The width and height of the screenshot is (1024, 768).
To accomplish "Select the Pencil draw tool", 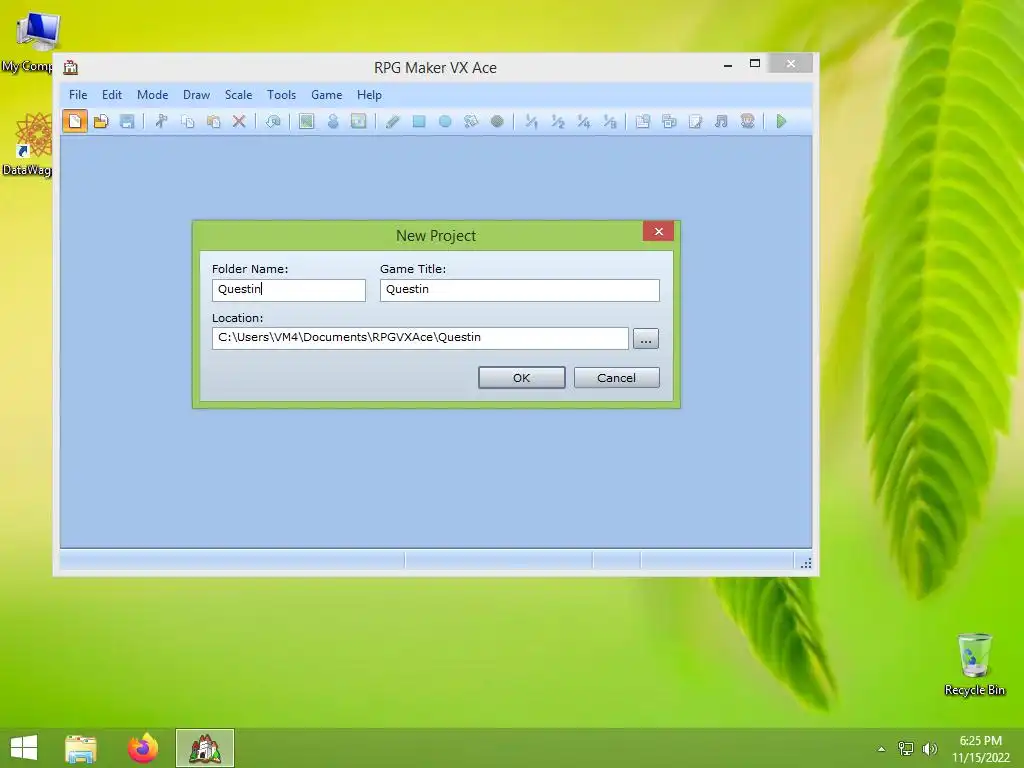I will [x=392, y=121].
